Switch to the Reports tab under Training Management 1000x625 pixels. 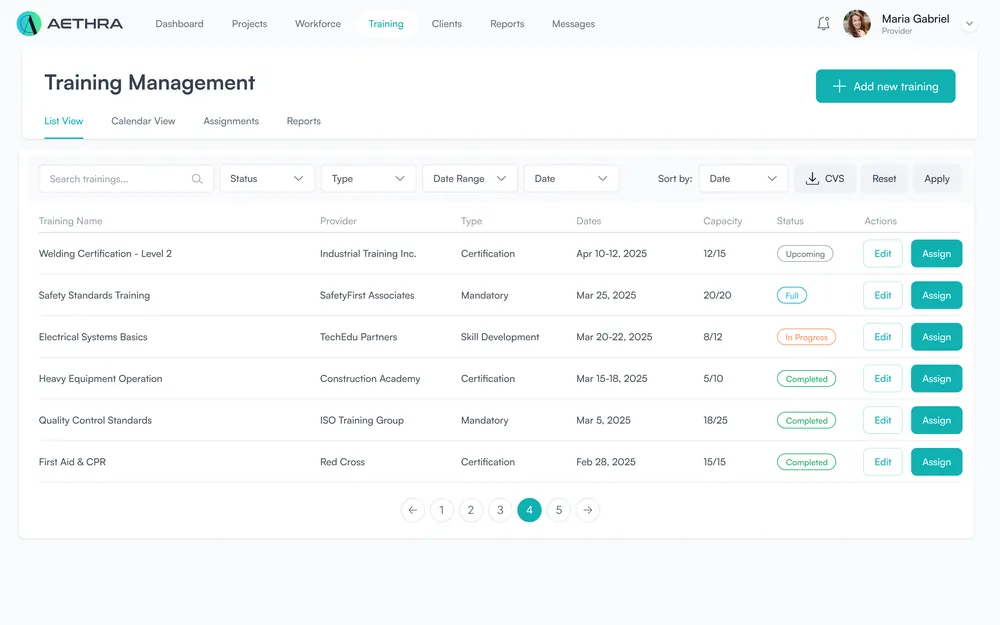pyautogui.click(x=304, y=121)
